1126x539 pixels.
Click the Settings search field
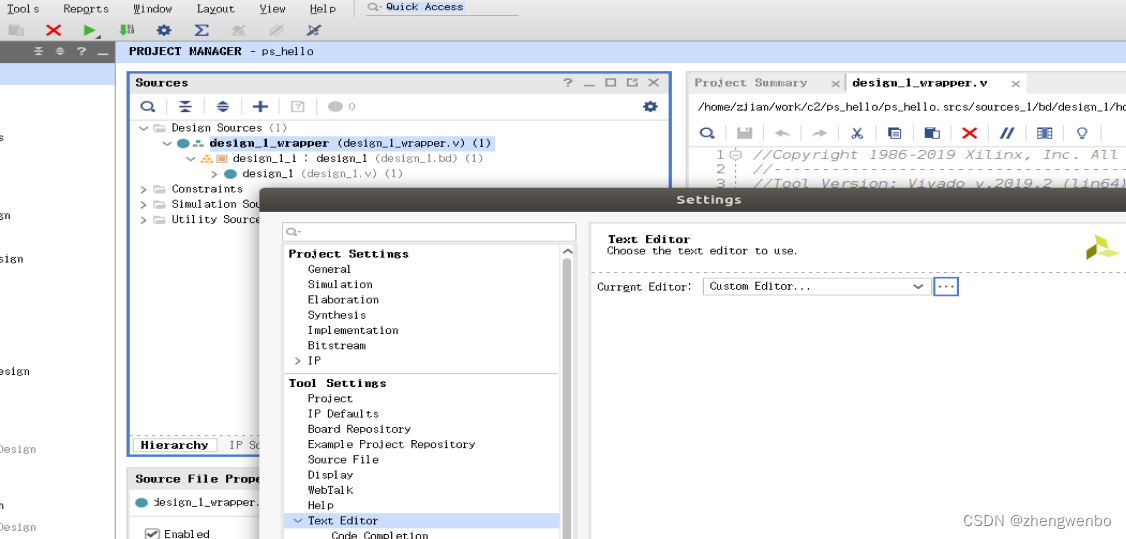pyautogui.click(x=429, y=232)
